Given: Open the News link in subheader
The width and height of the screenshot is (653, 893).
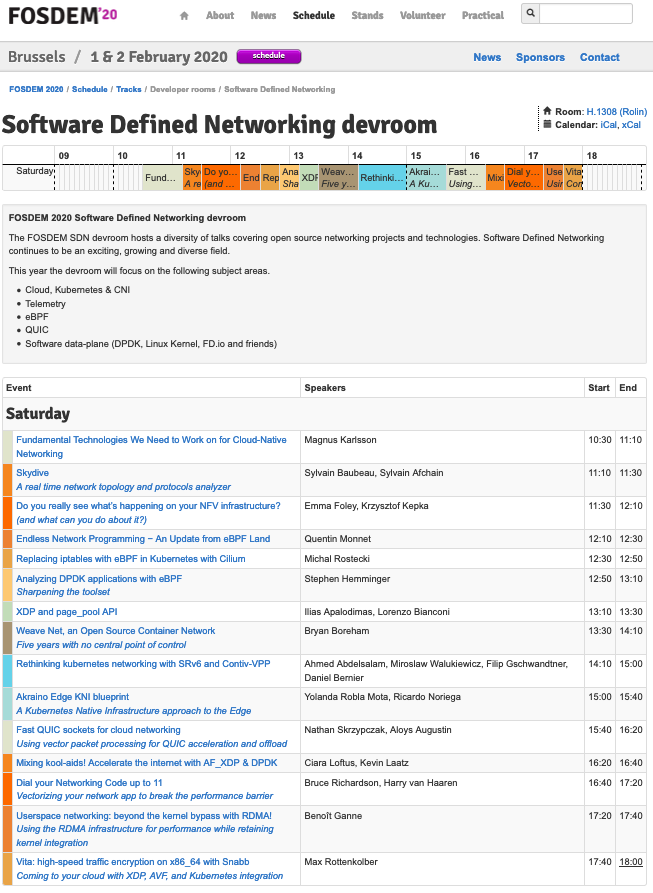Looking at the screenshot, I should click(x=487, y=57).
